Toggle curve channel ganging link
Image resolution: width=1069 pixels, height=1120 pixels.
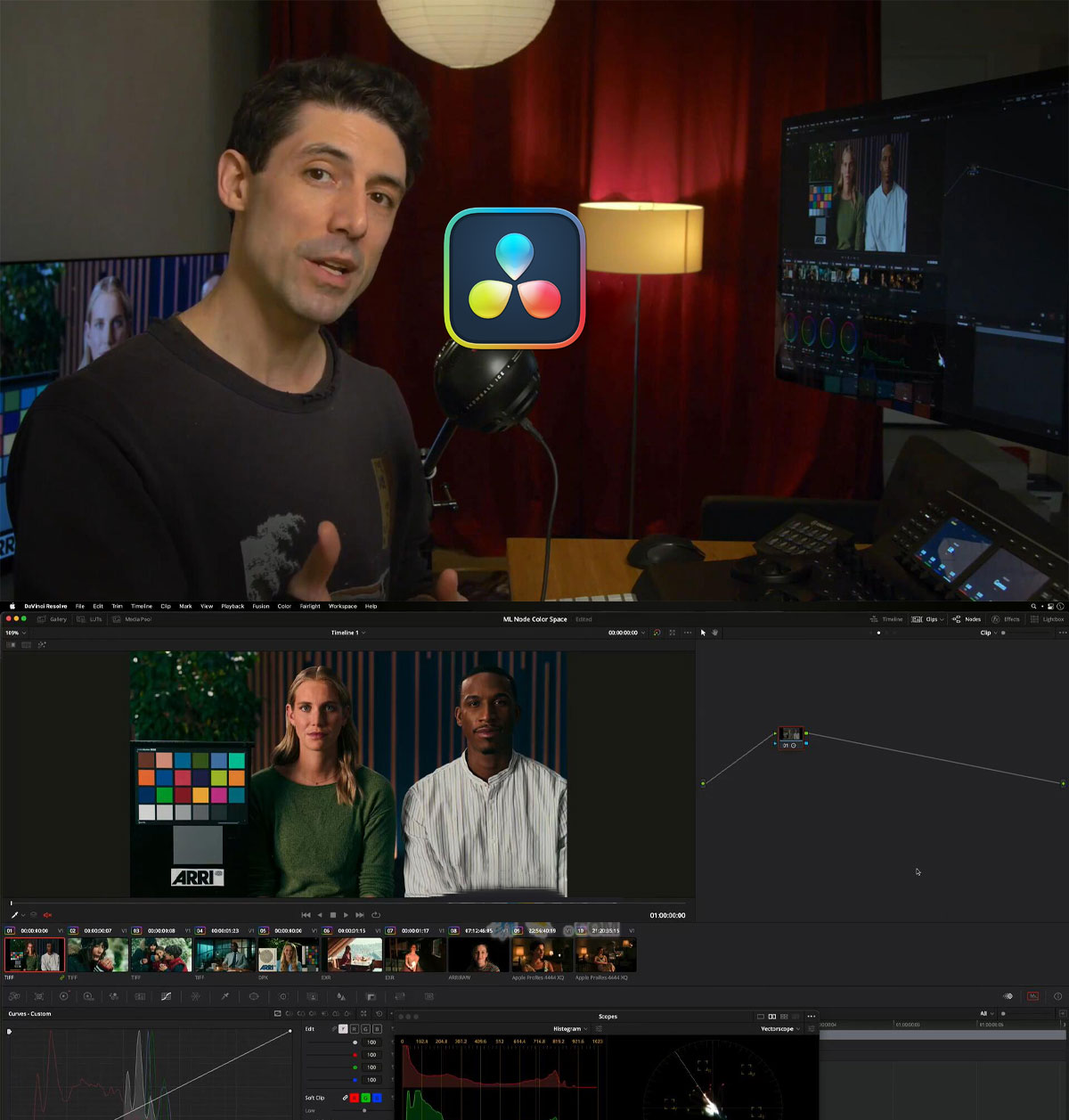(334, 1029)
